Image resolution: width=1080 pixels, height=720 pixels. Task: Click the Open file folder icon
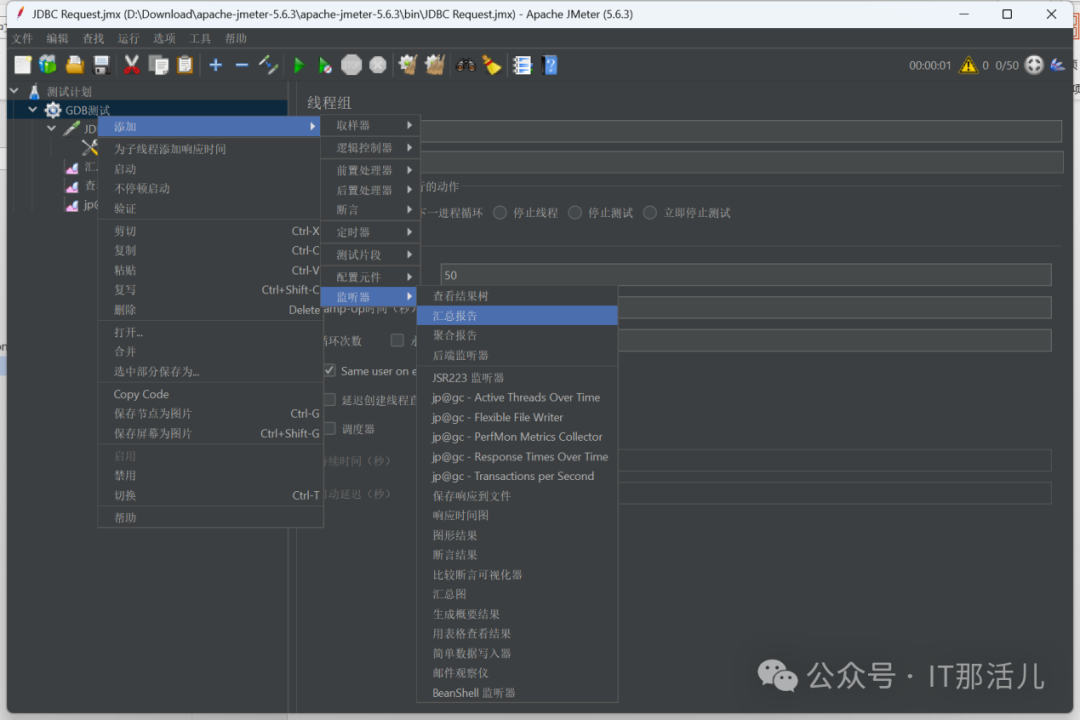pos(74,65)
